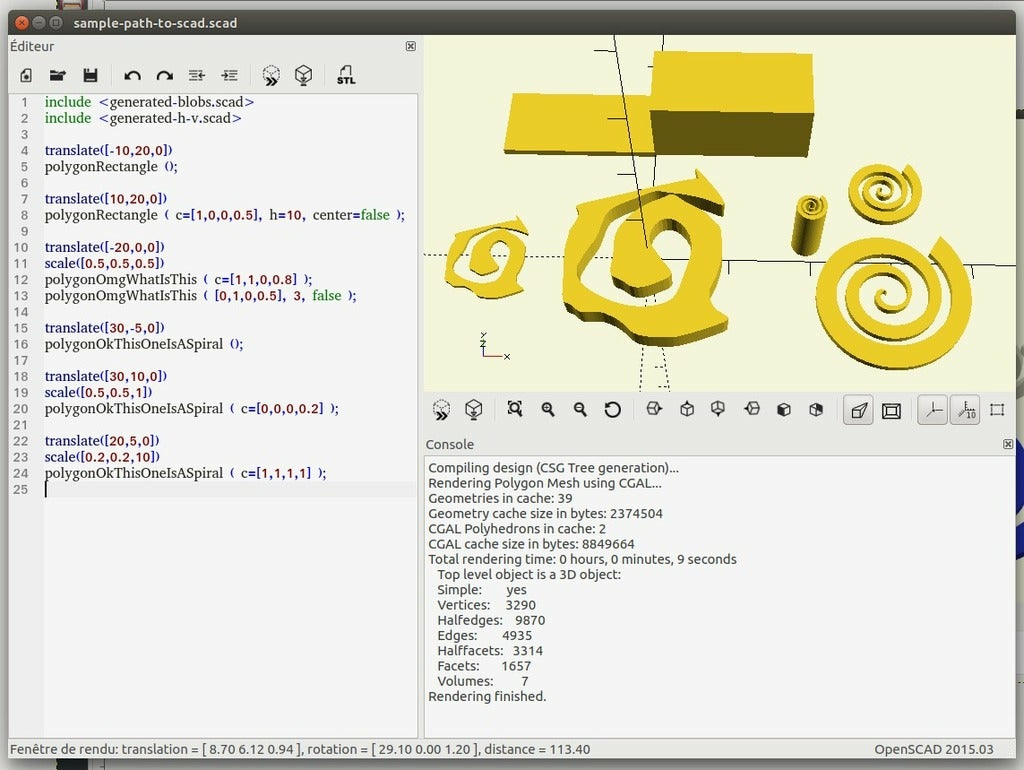
Task: Reset the 3D view orientation
Action: [x=613, y=410]
